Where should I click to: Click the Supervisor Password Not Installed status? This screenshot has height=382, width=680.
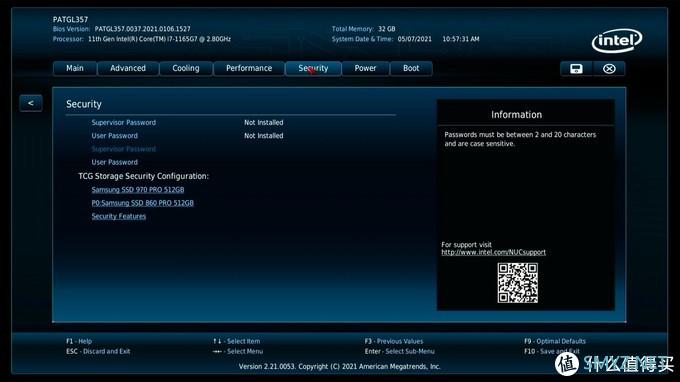point(264,123)
